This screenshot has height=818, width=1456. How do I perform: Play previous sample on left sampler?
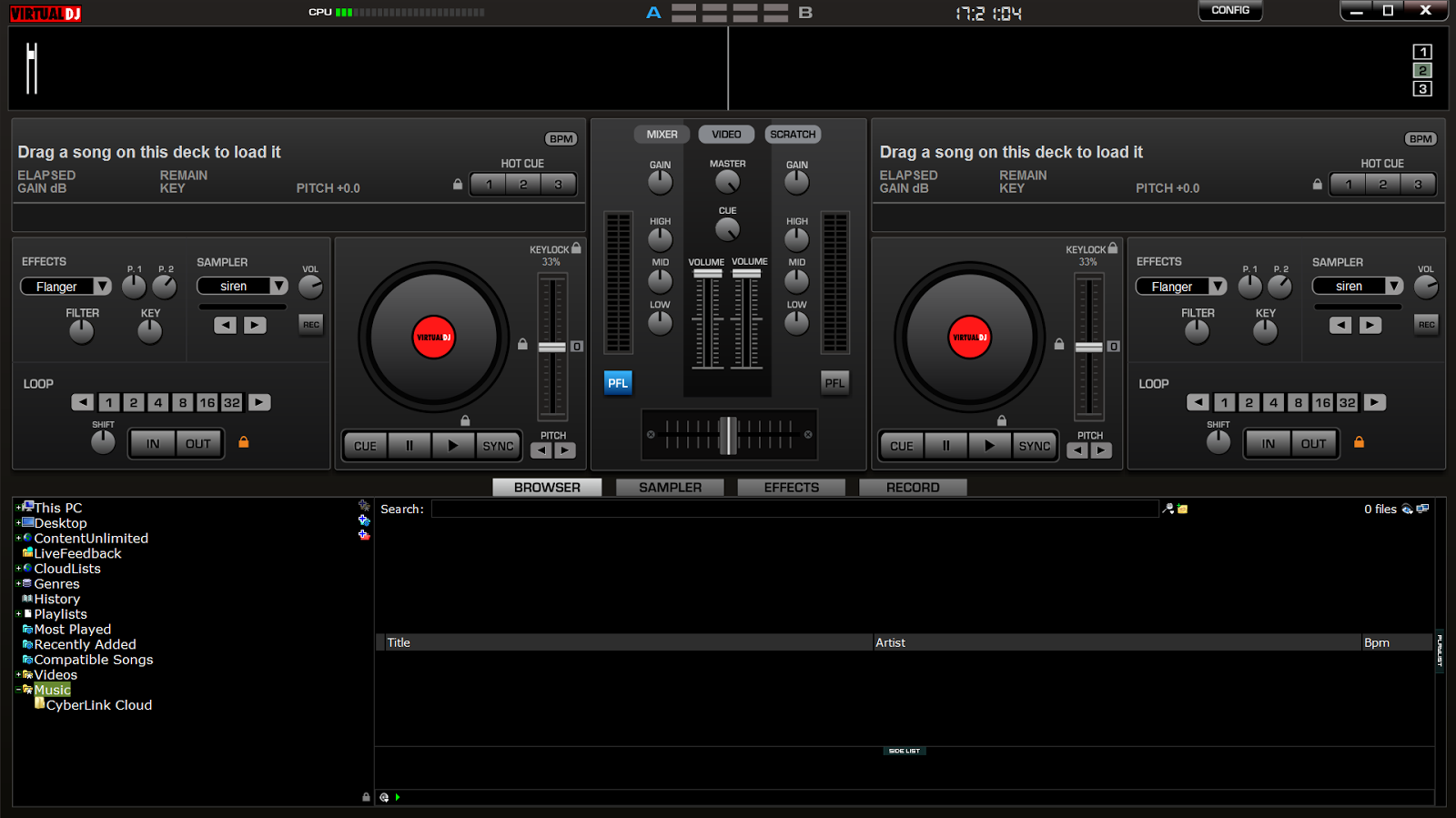click(x=225, y=325)
